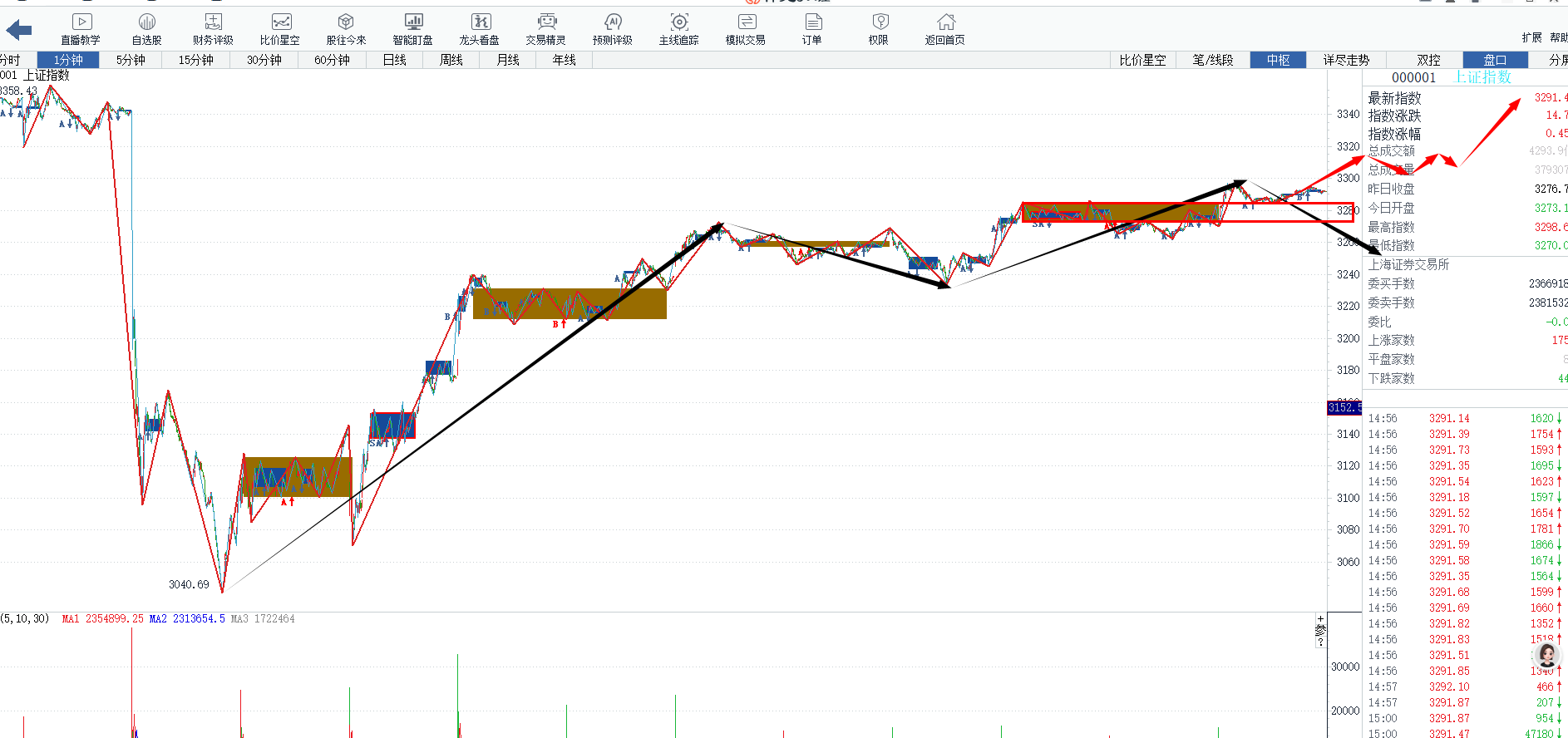This screenshot has height=738, width=1568.
Task: Open 龙头看盘 leader view
Action: [480, 29]
